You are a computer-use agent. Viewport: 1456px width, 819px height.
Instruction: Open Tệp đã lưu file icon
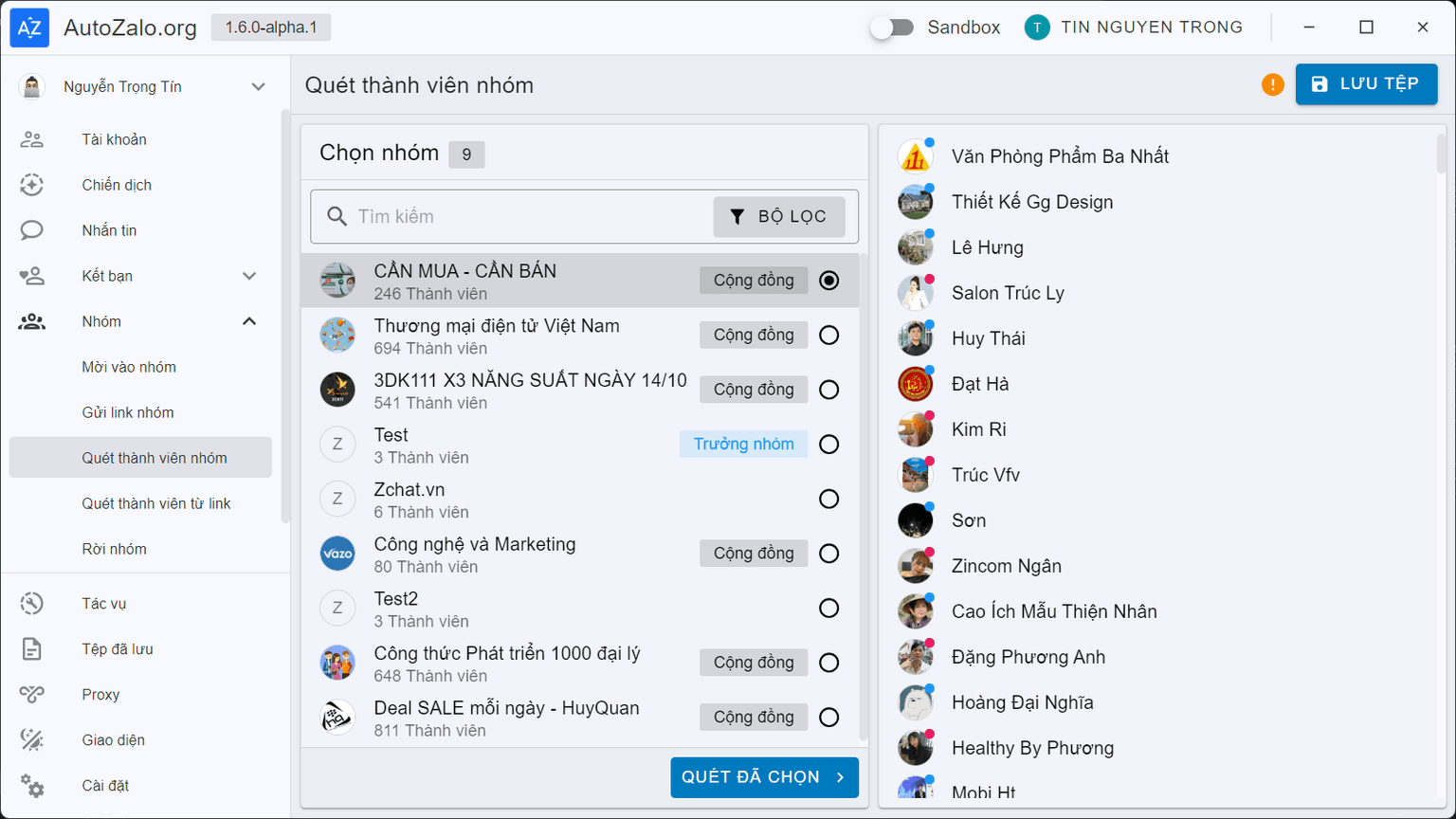[32, 649]
